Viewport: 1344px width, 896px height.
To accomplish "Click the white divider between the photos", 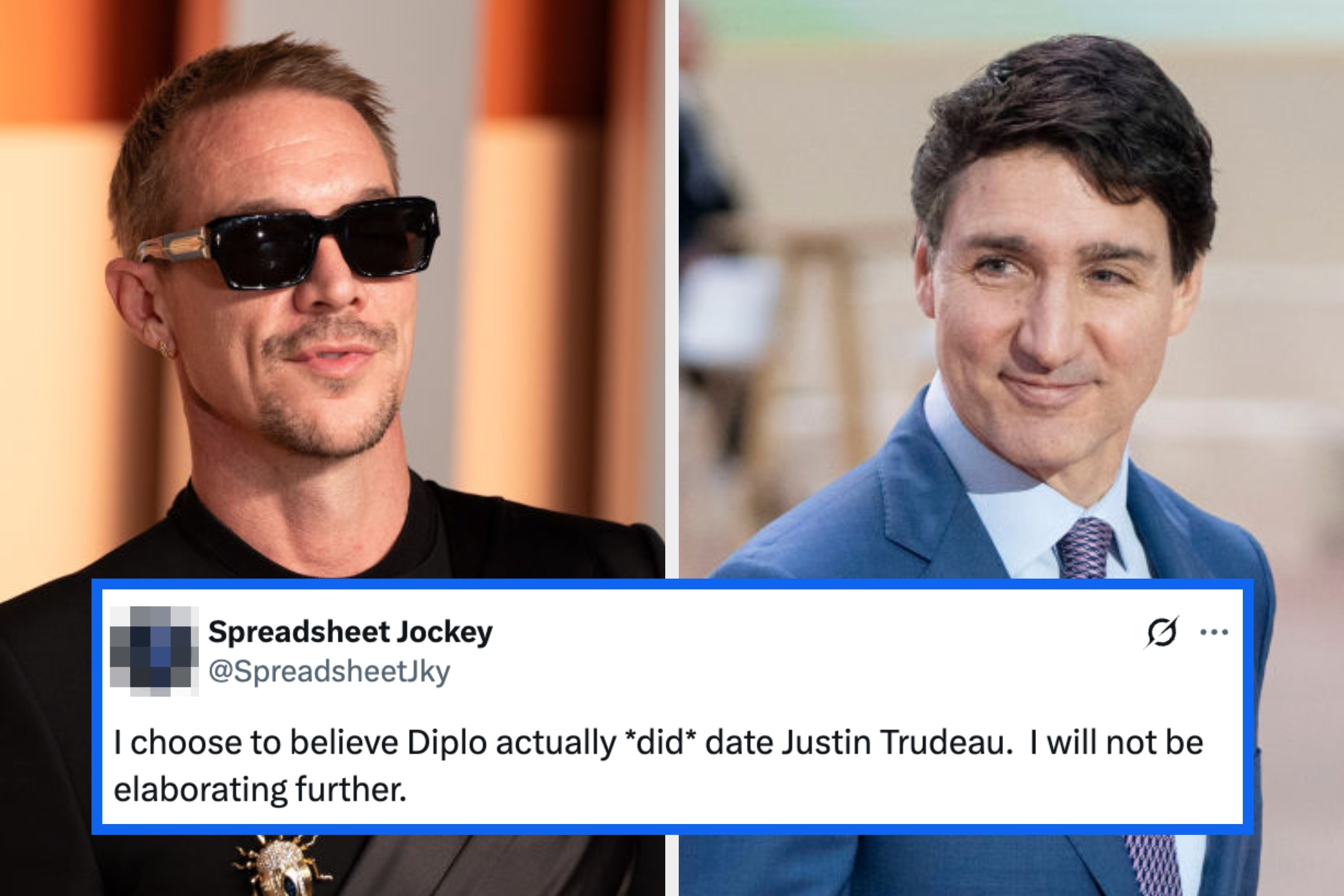I will click(672, 286).
